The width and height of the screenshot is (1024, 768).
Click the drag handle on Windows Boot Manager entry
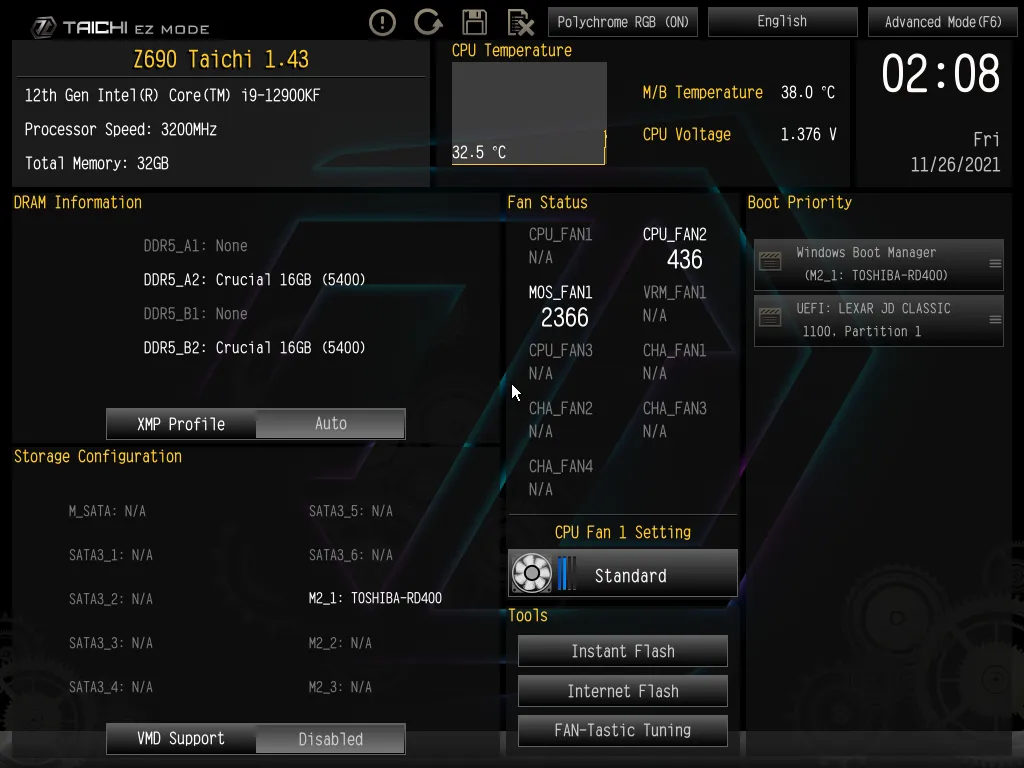click(x=995, y=263)
